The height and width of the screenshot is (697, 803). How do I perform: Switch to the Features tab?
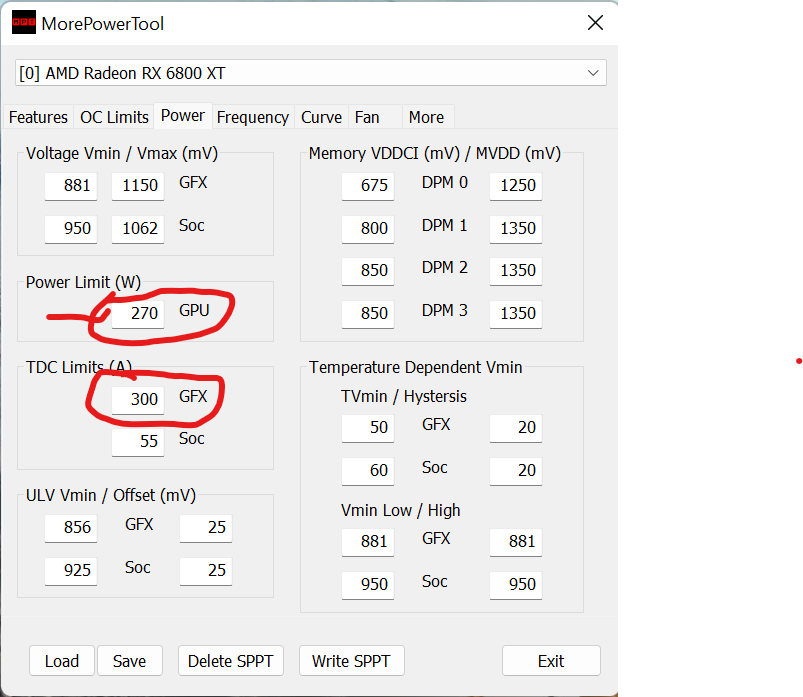(38, 117)
